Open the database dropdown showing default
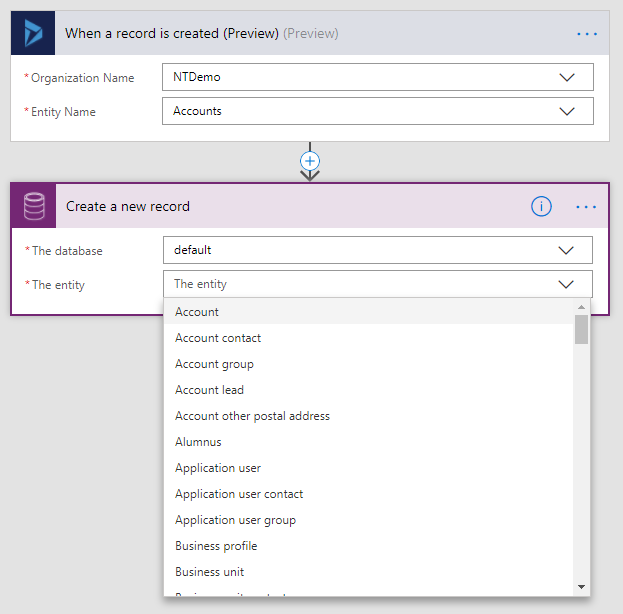Screen dimensions: 623x614 pos(567,250)
